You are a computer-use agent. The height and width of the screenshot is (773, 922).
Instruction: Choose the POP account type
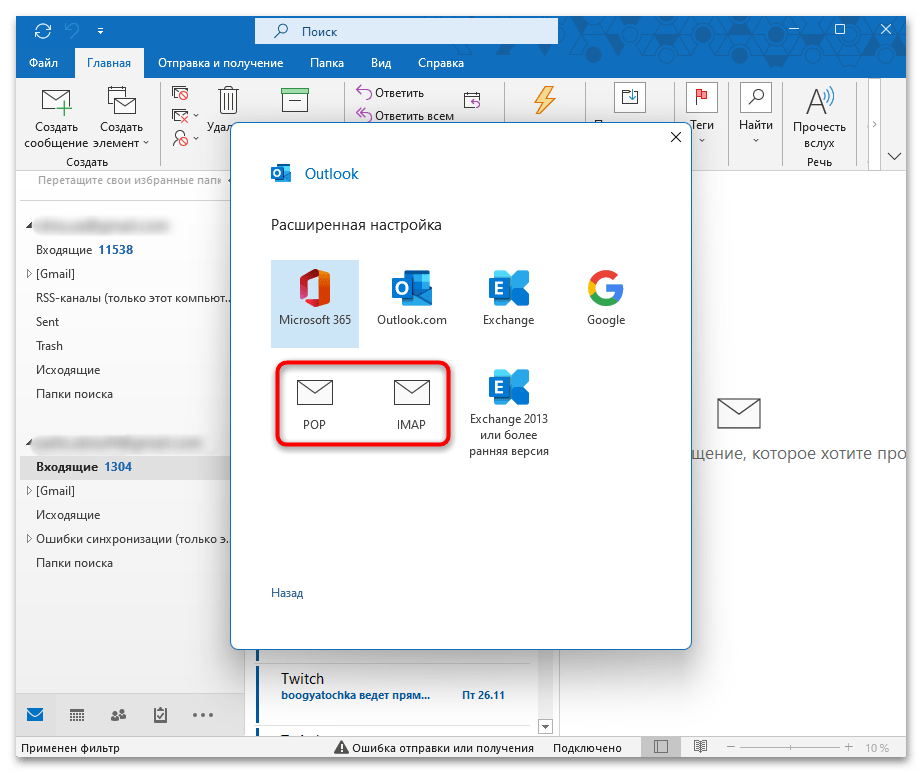click(314, 403)
